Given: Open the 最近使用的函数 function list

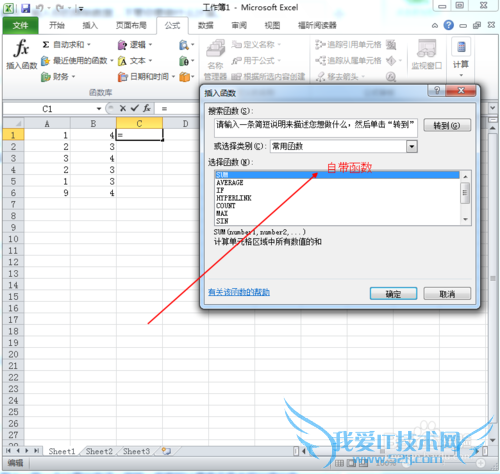Looking at the screenshot, I should click(77, 61).
